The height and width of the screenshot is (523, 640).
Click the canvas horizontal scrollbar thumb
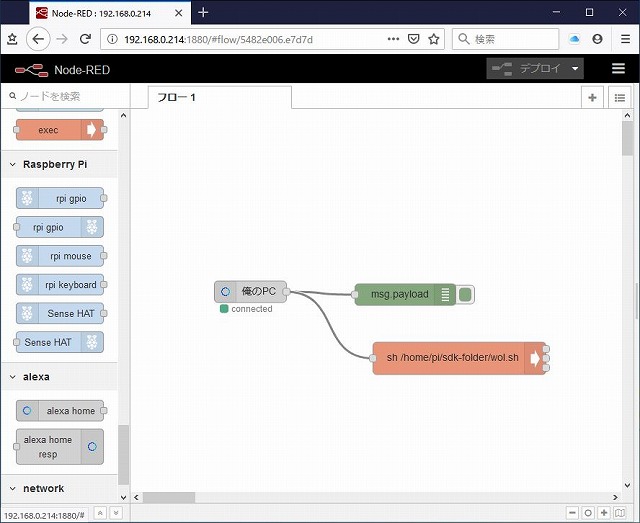coord(169,497)
